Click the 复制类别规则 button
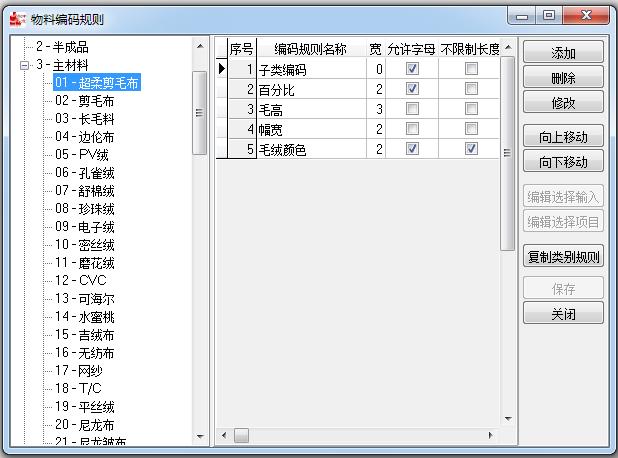Image resolution: width=618 pixels, height=458 pixels. coord(563,256)
